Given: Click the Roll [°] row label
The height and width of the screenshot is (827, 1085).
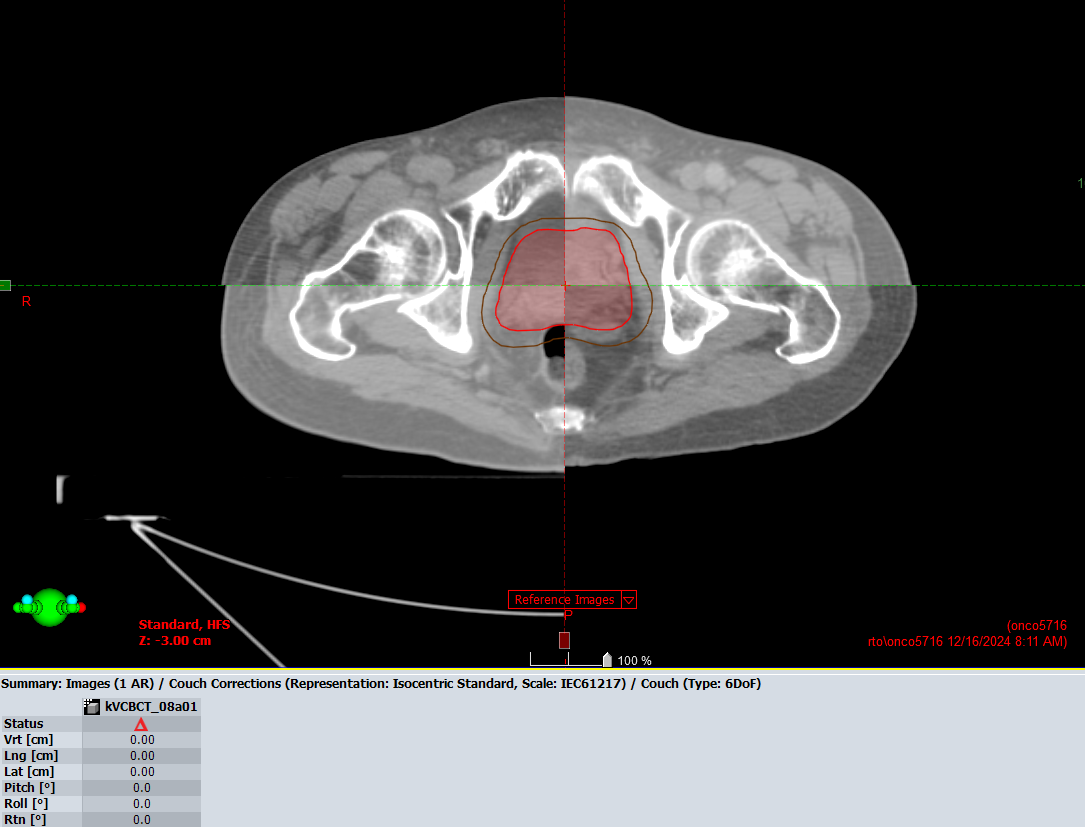Looking at the screenshot, I should pyautogui.click(x=26, y=803).
